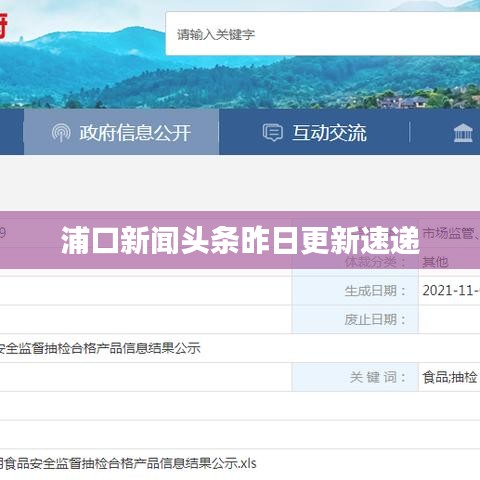
Task: Click the 浦口新闻头条昨日更新速递 banner title
Action: (x=240, y=240)
